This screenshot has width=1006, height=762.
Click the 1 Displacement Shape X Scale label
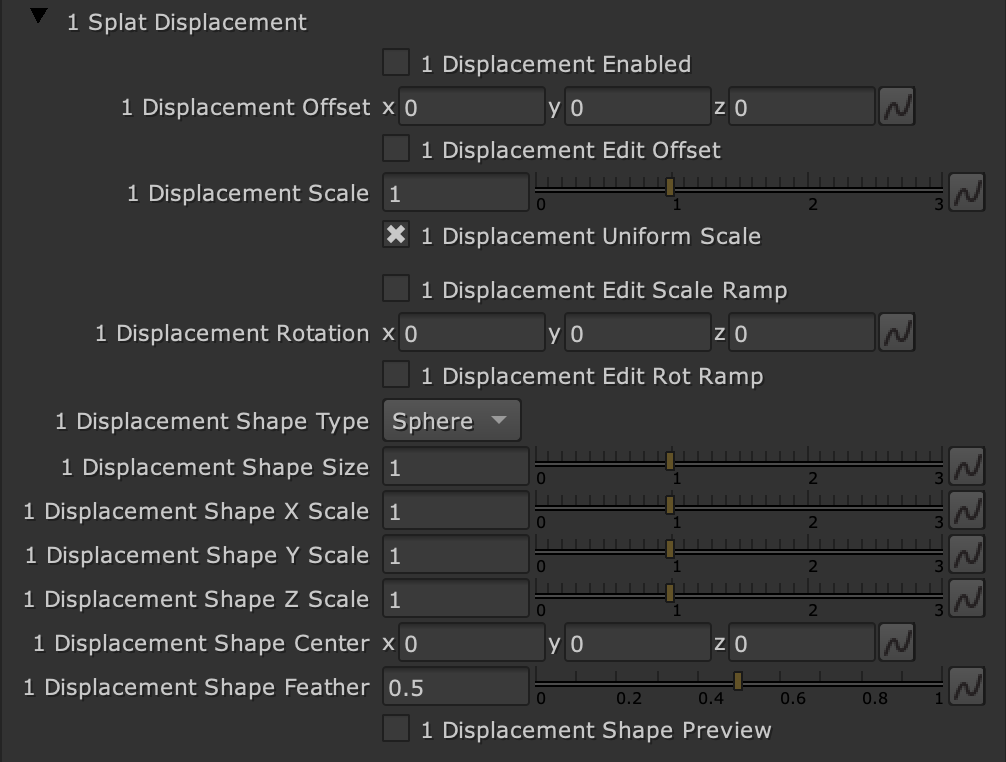tap(196, 511)
